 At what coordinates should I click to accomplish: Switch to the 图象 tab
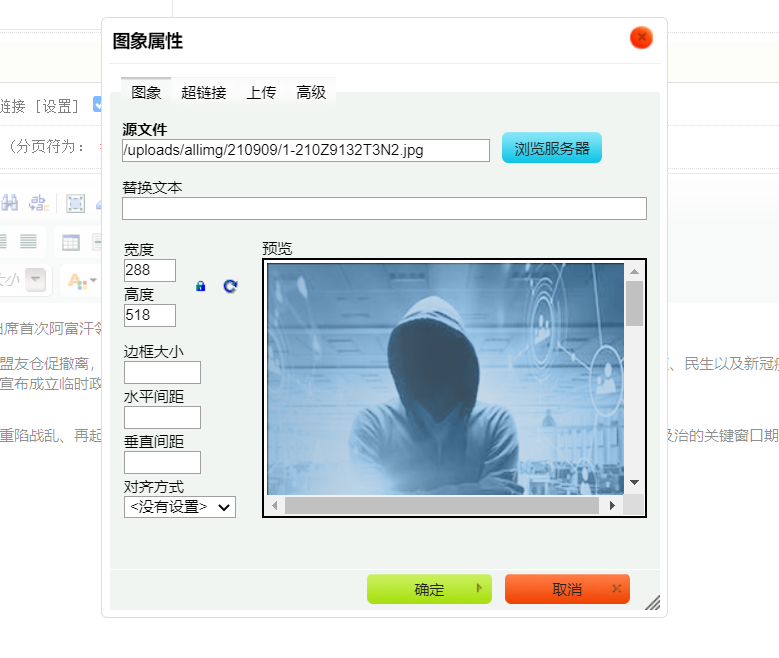coord(146,92)
